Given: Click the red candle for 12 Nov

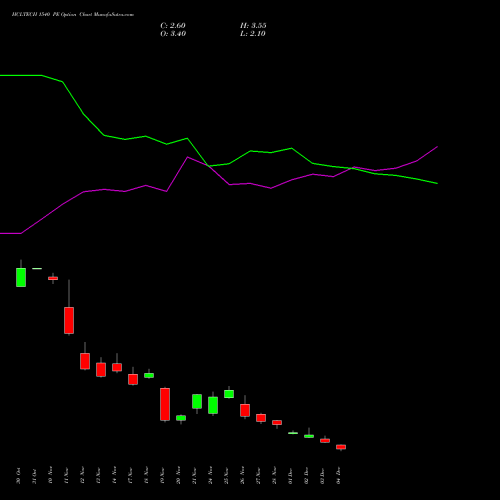Looking at the screenshot, I should [85, 361].
